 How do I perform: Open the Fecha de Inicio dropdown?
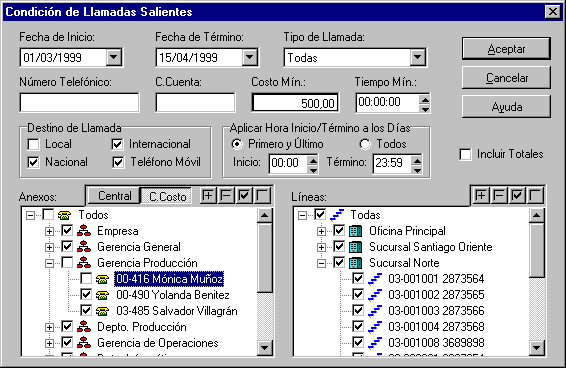(x=114, y=57)
